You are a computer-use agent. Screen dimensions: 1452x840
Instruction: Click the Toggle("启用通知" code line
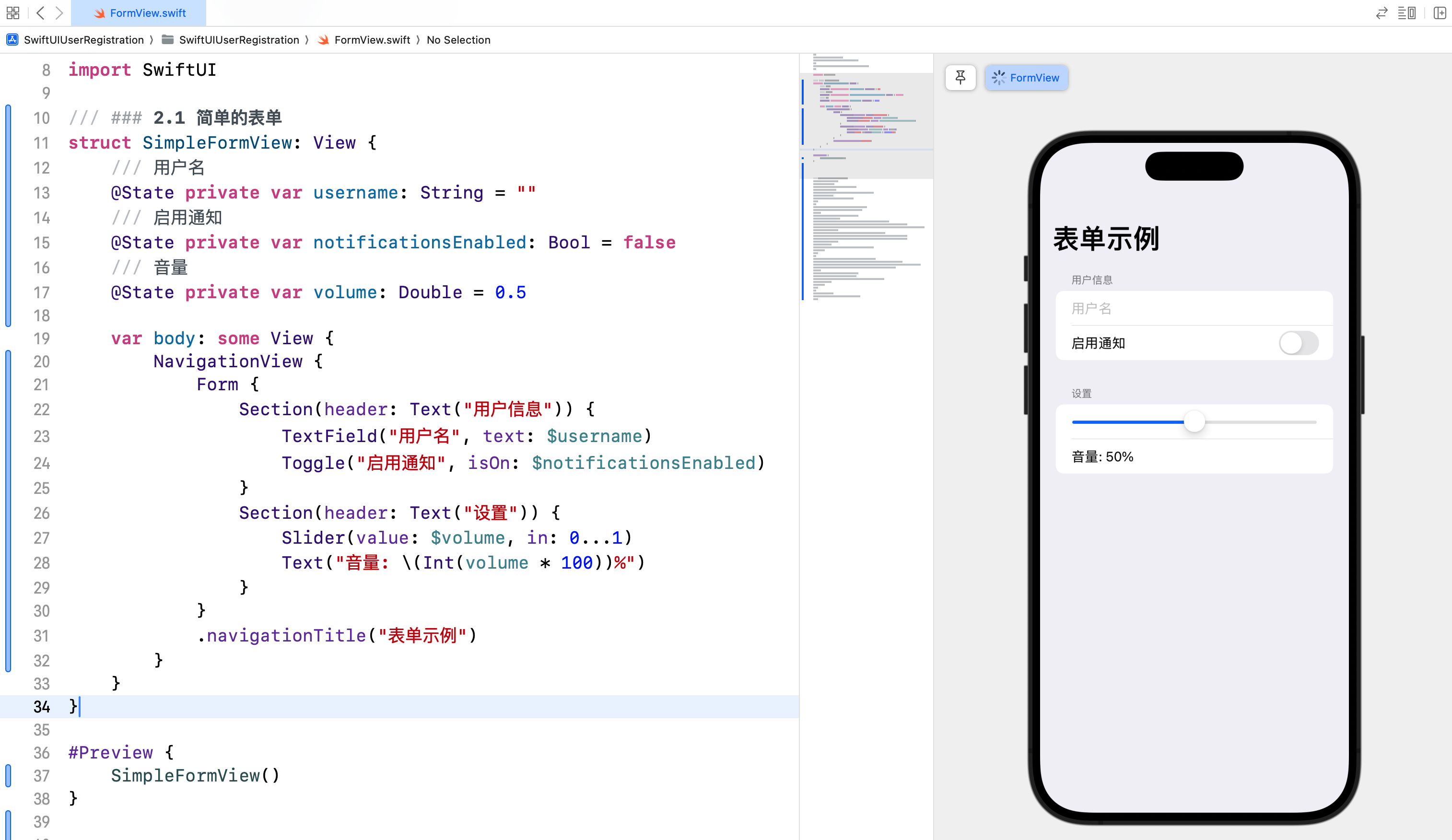click(x=523, y=463)
